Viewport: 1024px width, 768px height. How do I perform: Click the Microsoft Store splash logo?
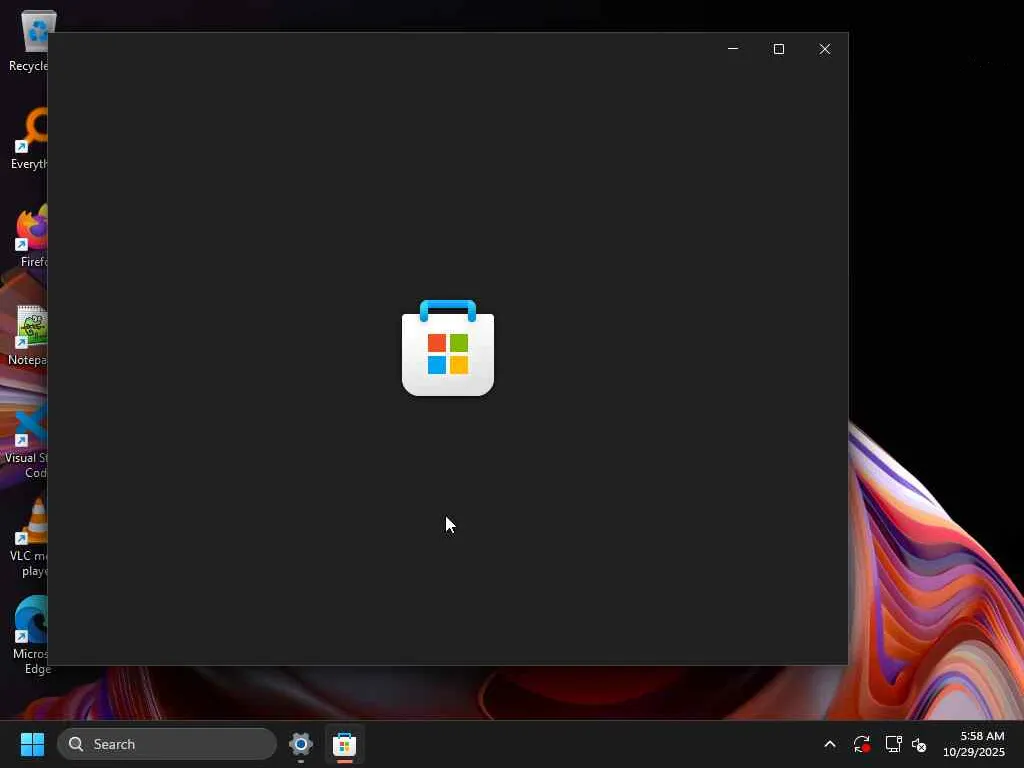pyautogui.click(x=448, y=347)
